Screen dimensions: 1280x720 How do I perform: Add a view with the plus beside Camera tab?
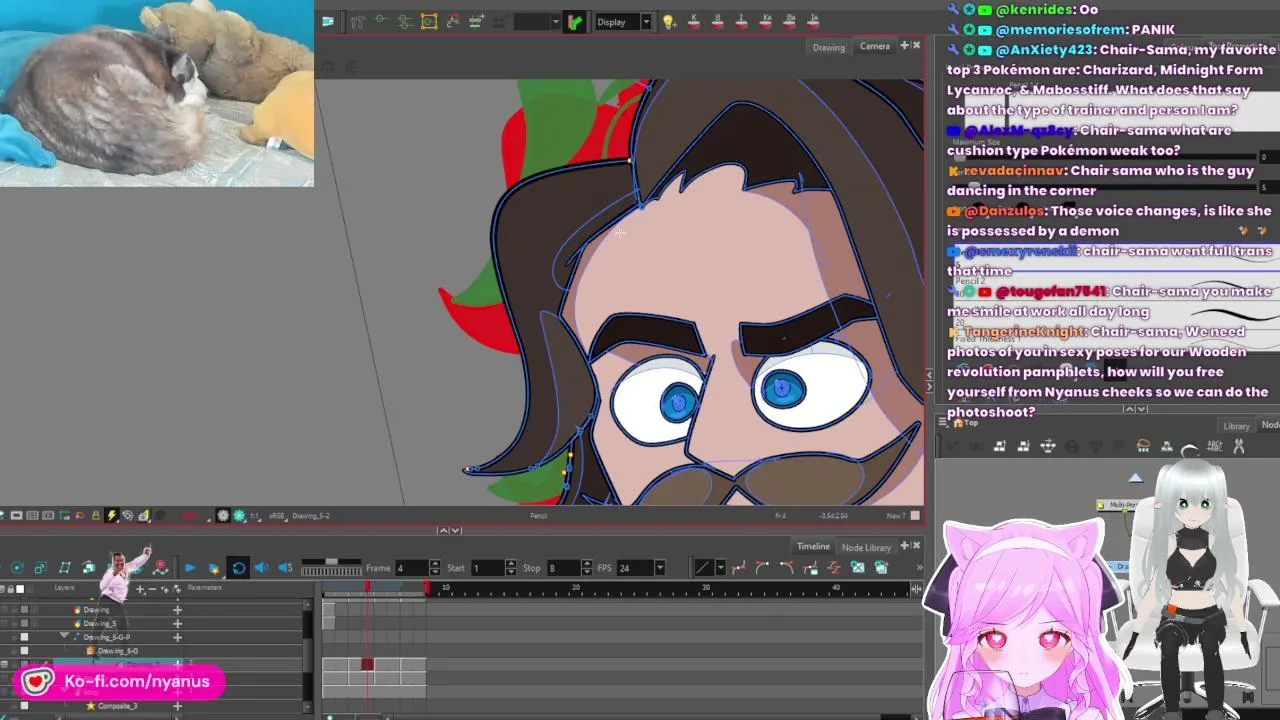click(904, 45)
